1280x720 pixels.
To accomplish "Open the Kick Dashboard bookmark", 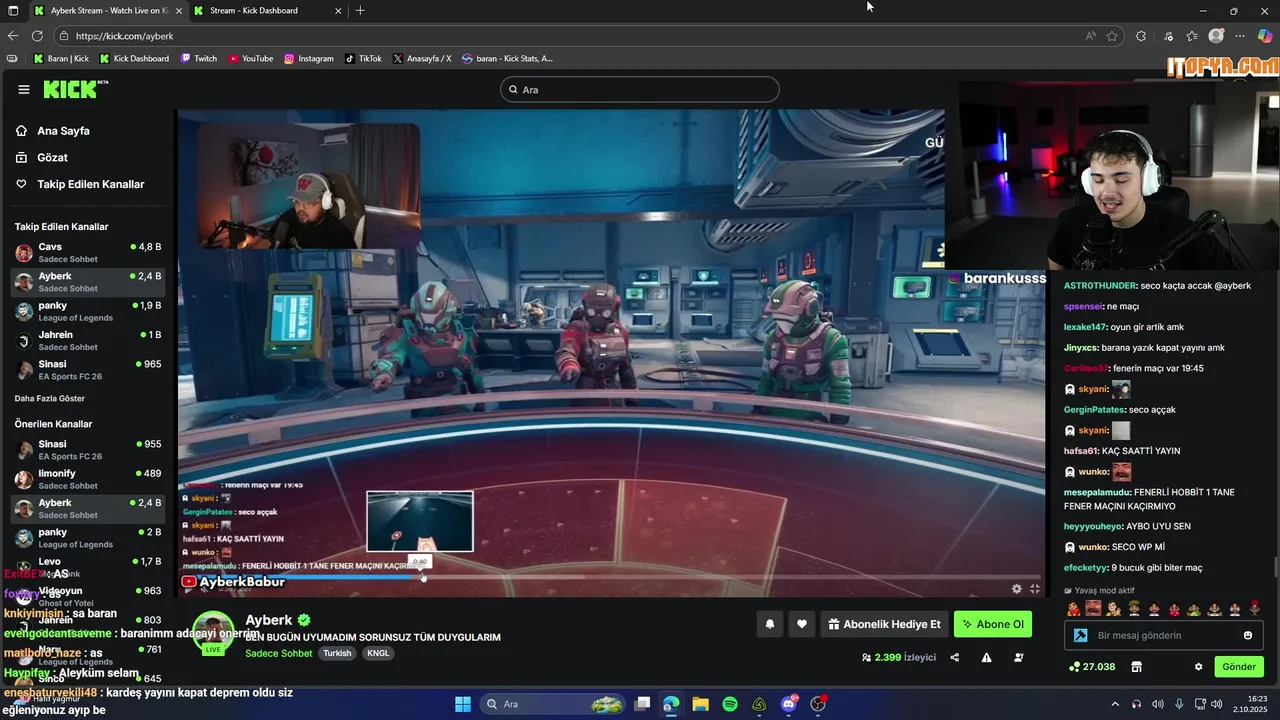I will tap(134, 58).
